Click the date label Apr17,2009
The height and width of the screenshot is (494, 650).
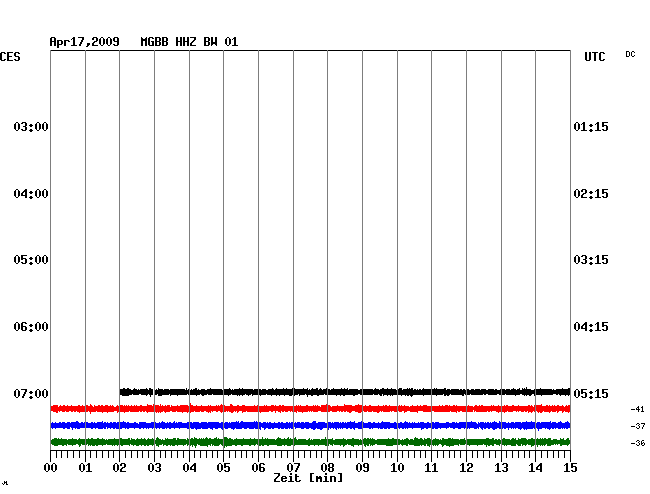click(85, 42)
